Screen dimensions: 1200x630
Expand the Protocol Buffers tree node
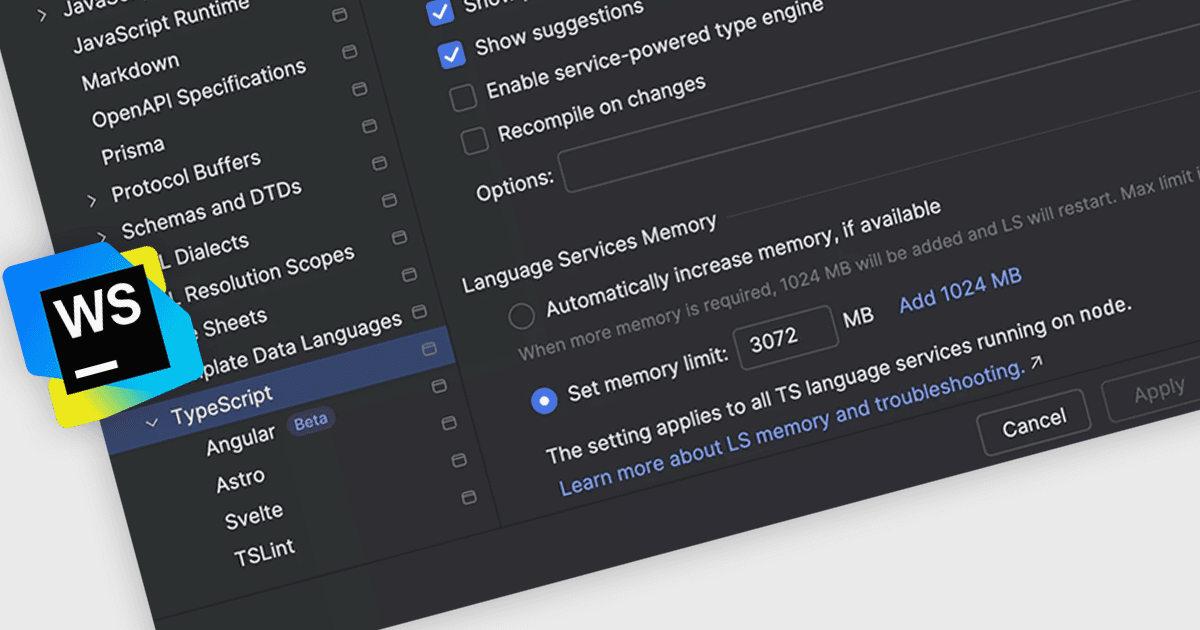(92, 200)
